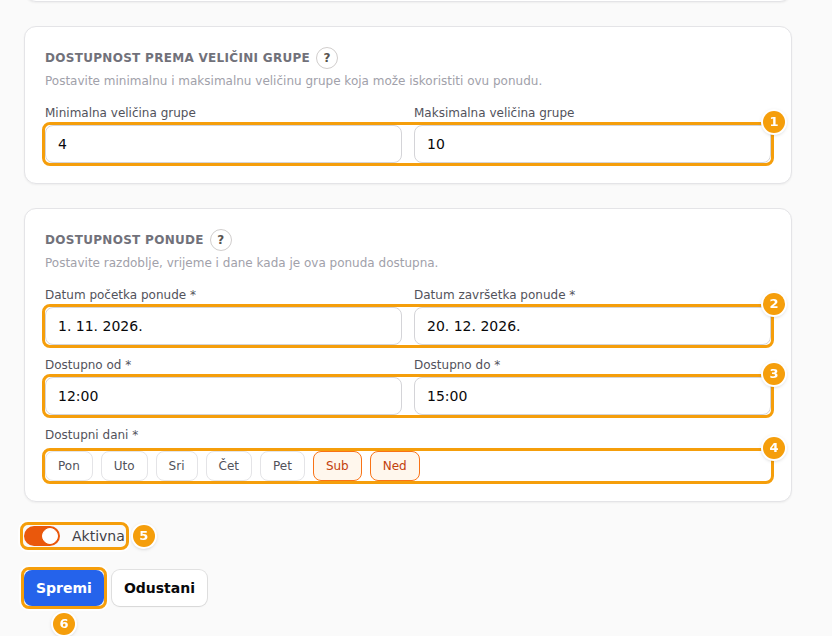
Task: Toggle the Uto day chip
Action: 124,466
